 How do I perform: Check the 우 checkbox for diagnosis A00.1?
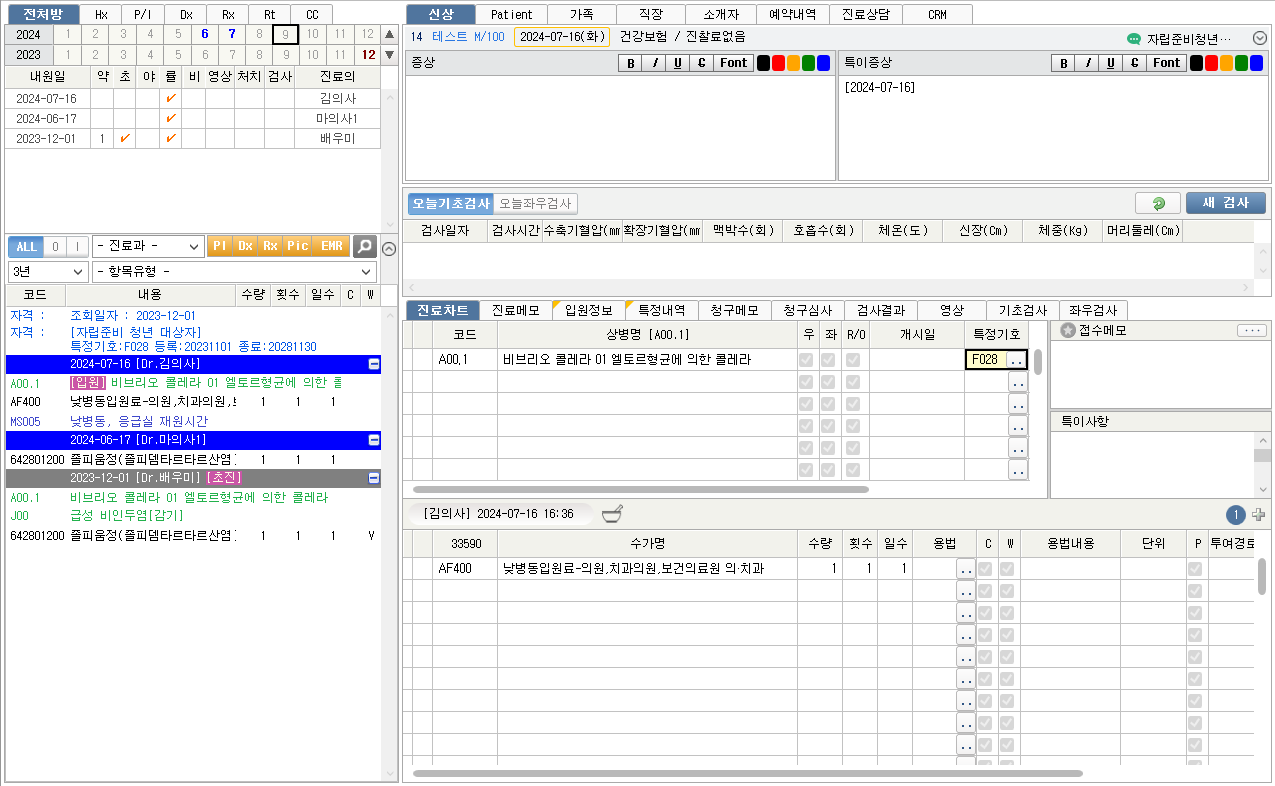pyautogui.click(x=806, y=360)
